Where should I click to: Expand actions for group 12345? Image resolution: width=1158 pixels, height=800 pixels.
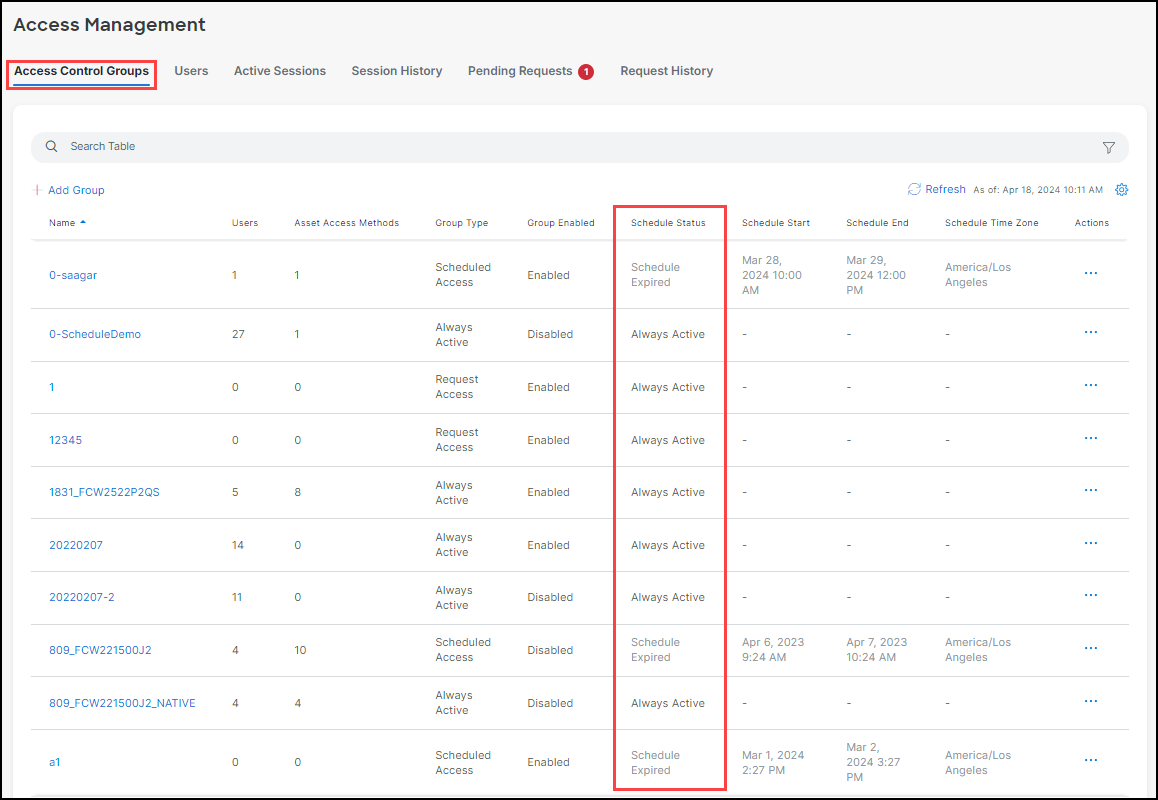tap(1090, 437)
